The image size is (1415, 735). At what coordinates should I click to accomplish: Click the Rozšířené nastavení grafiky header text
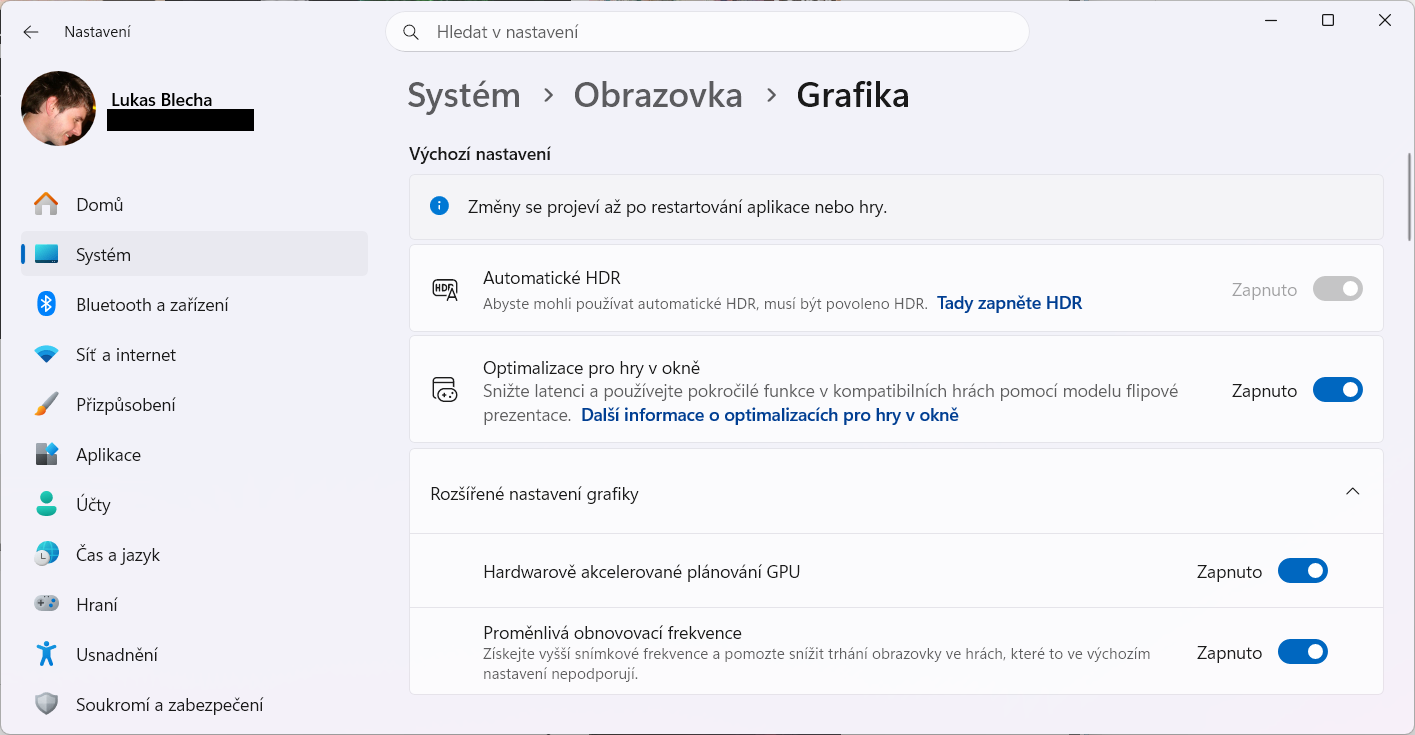coord(534,493)
